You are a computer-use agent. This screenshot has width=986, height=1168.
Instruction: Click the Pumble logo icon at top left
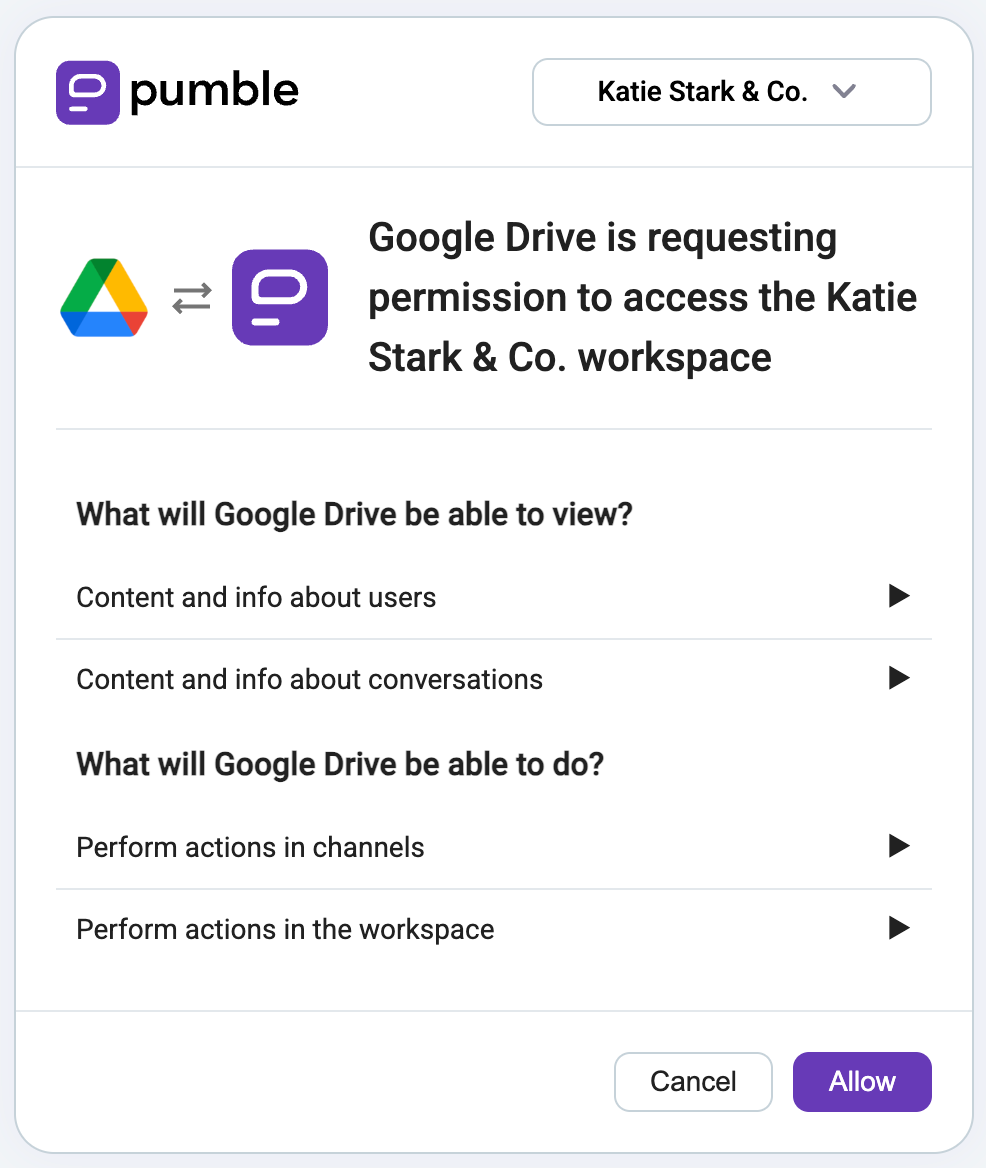pyautogui.click(x=88, y=92)
